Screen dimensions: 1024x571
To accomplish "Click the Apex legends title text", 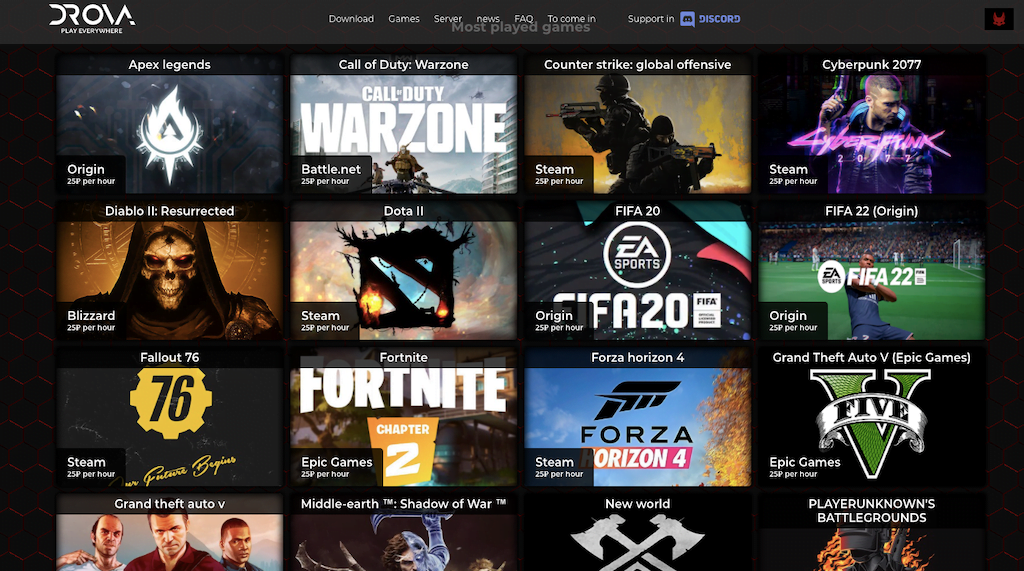I will [x=170, y=65].
